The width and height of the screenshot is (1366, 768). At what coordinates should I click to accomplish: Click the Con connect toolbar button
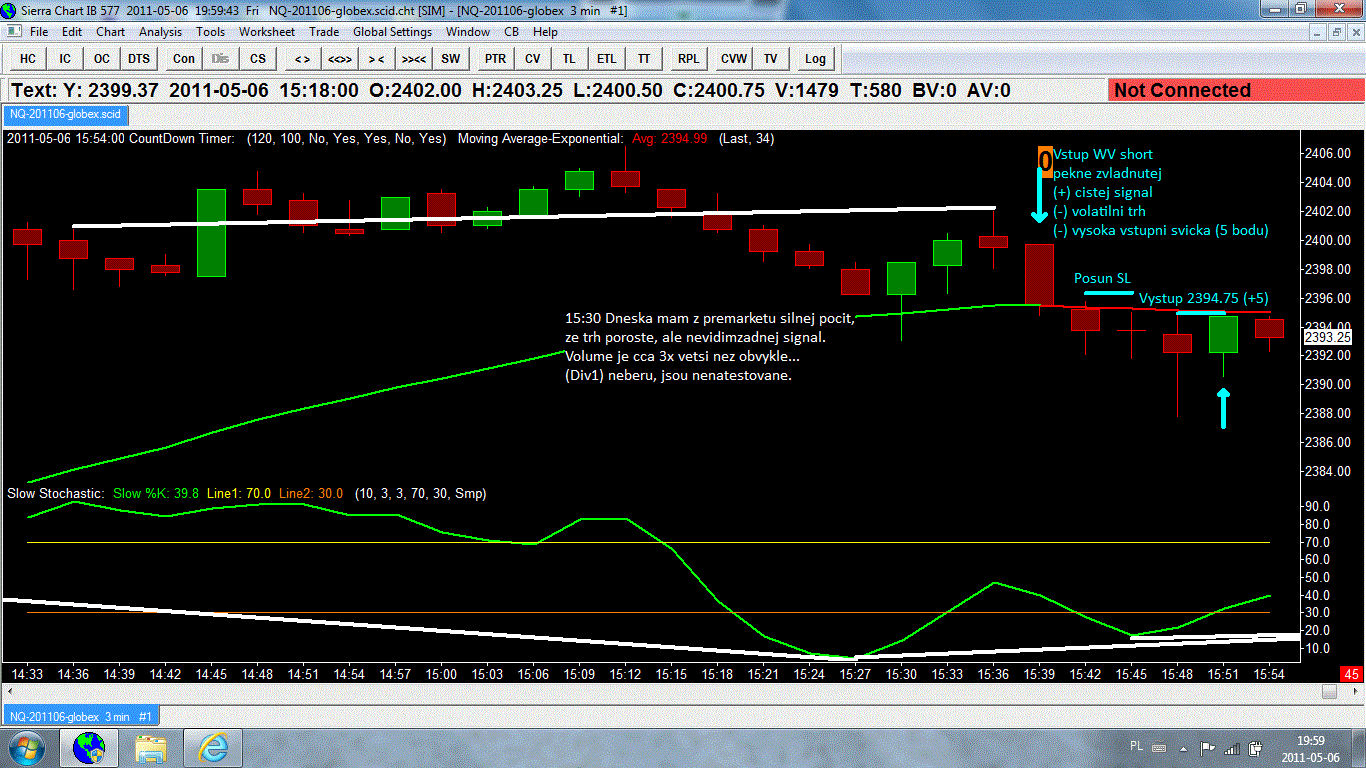[x=184, y=58]
